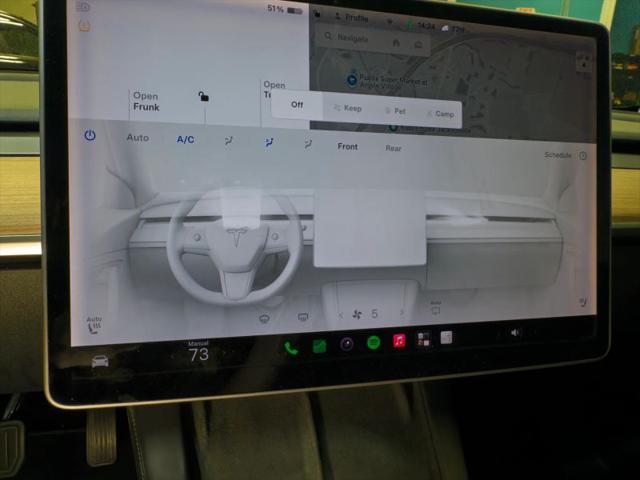
Task: Turn off climate with the power icon
Action: click(90, 135)
